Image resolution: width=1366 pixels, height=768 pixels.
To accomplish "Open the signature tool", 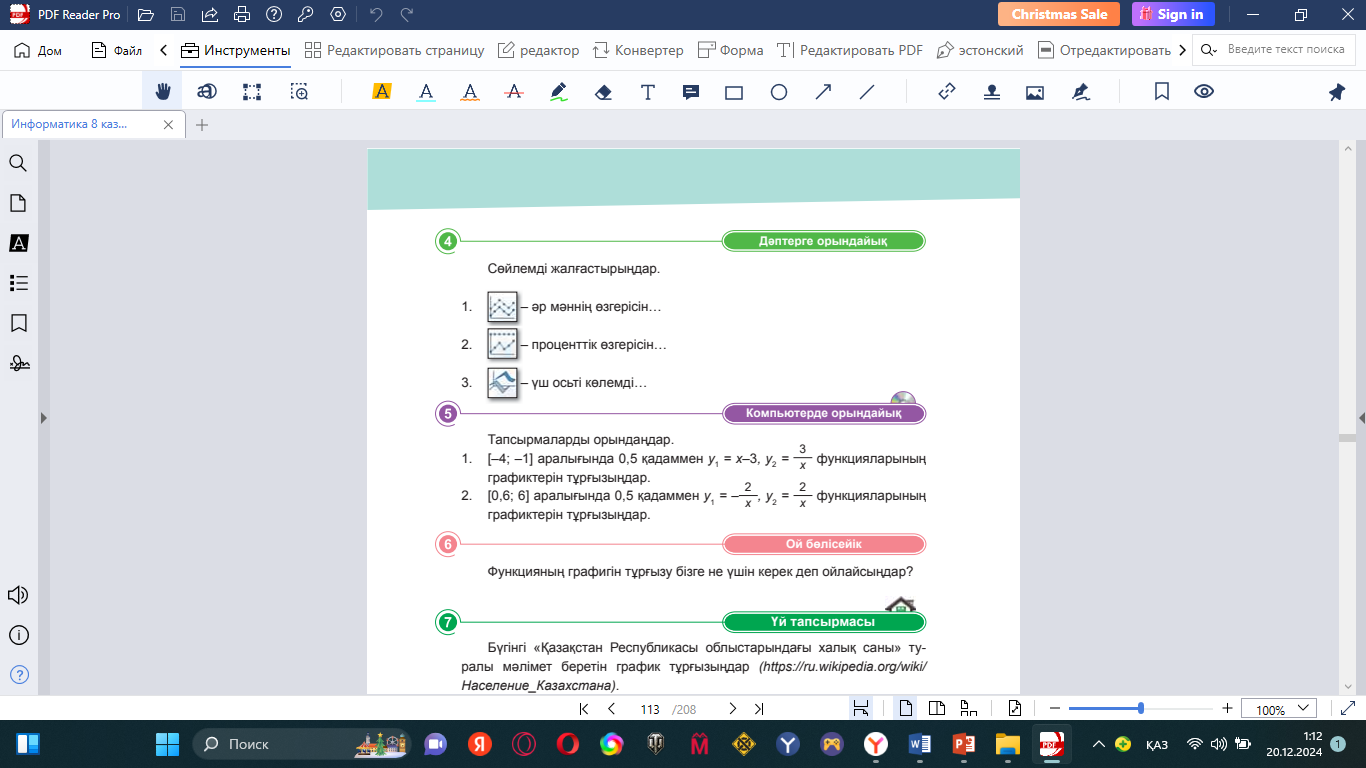I will coord(1080,92).
